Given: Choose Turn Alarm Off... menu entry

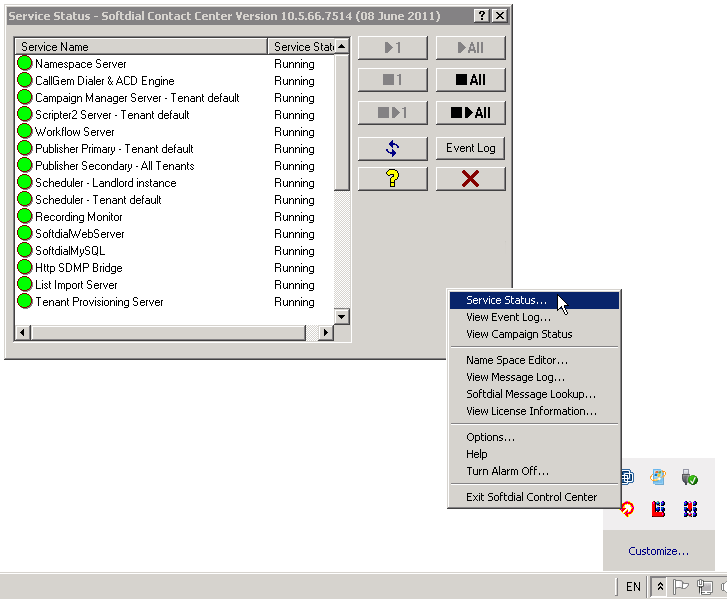Looking at the screenshot, I should [x=534, y=471].
